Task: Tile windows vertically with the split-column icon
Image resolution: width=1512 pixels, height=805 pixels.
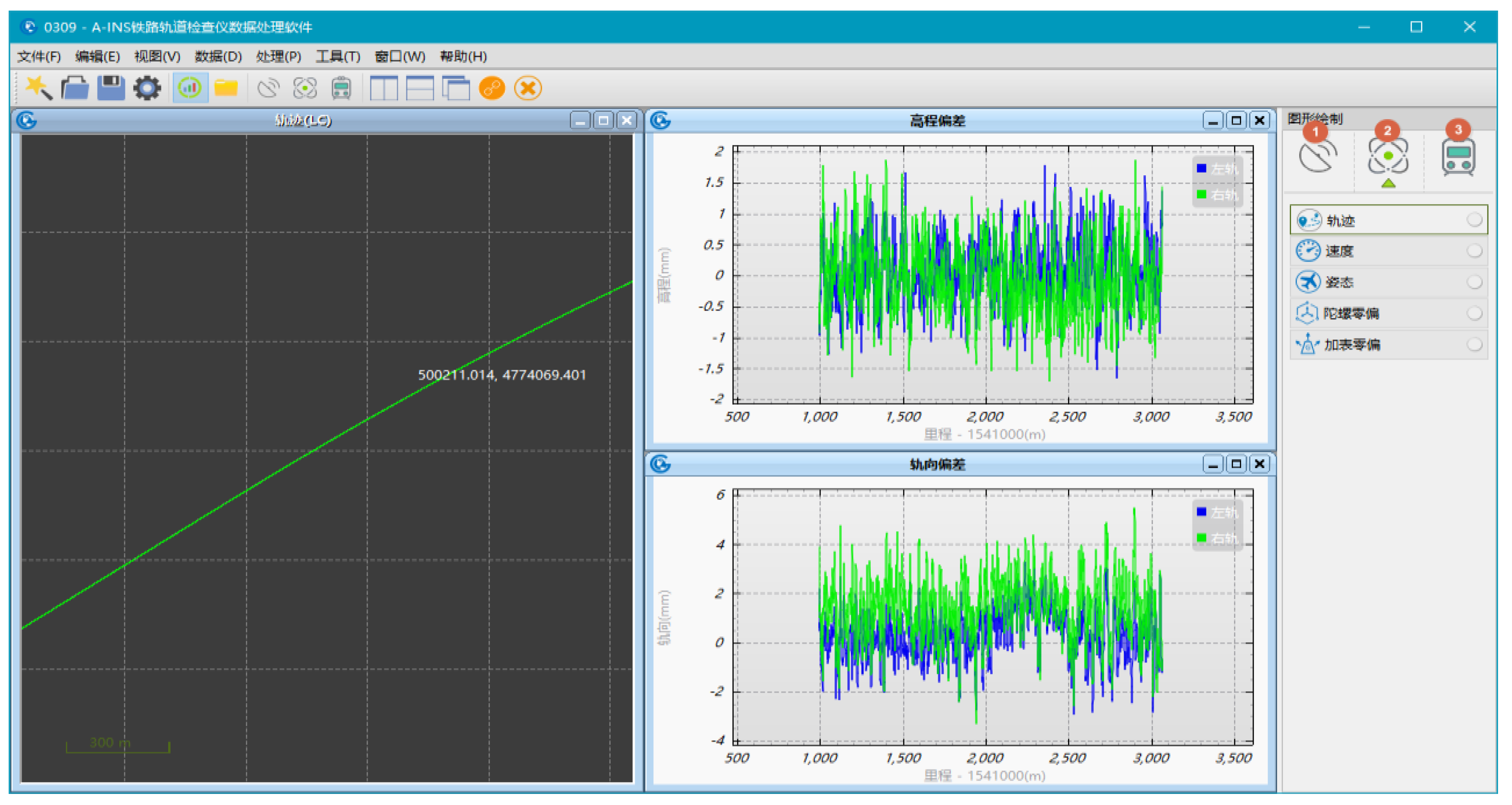Action: click(x=384, y=88)
